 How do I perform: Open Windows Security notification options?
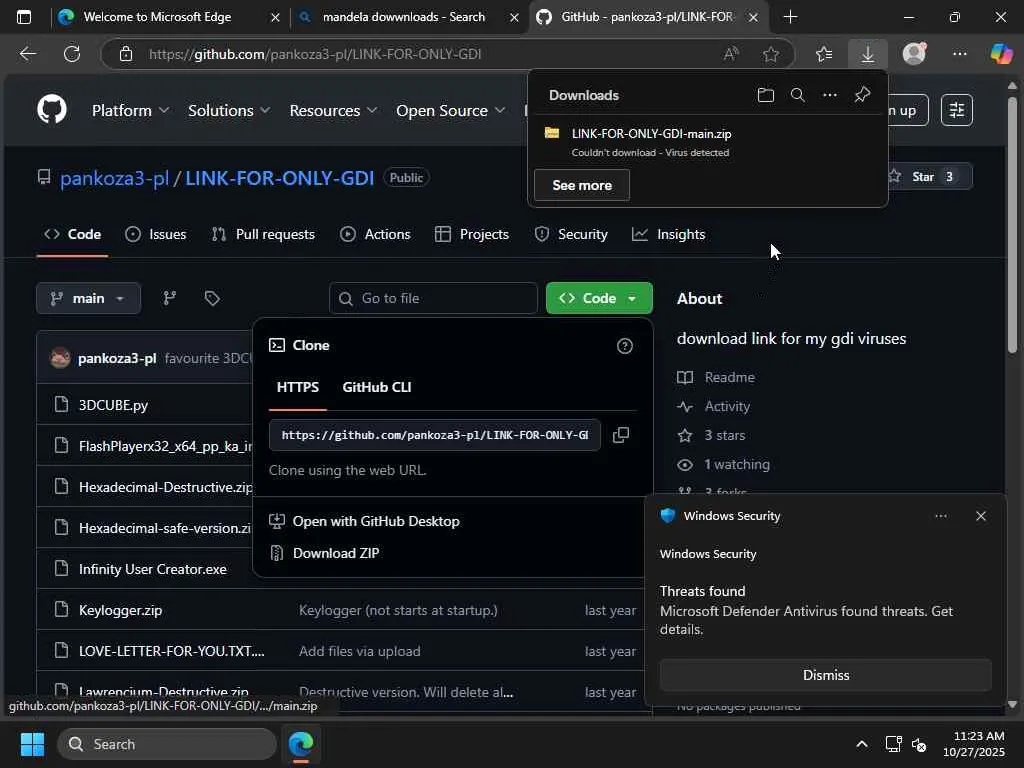pos(940,516)
